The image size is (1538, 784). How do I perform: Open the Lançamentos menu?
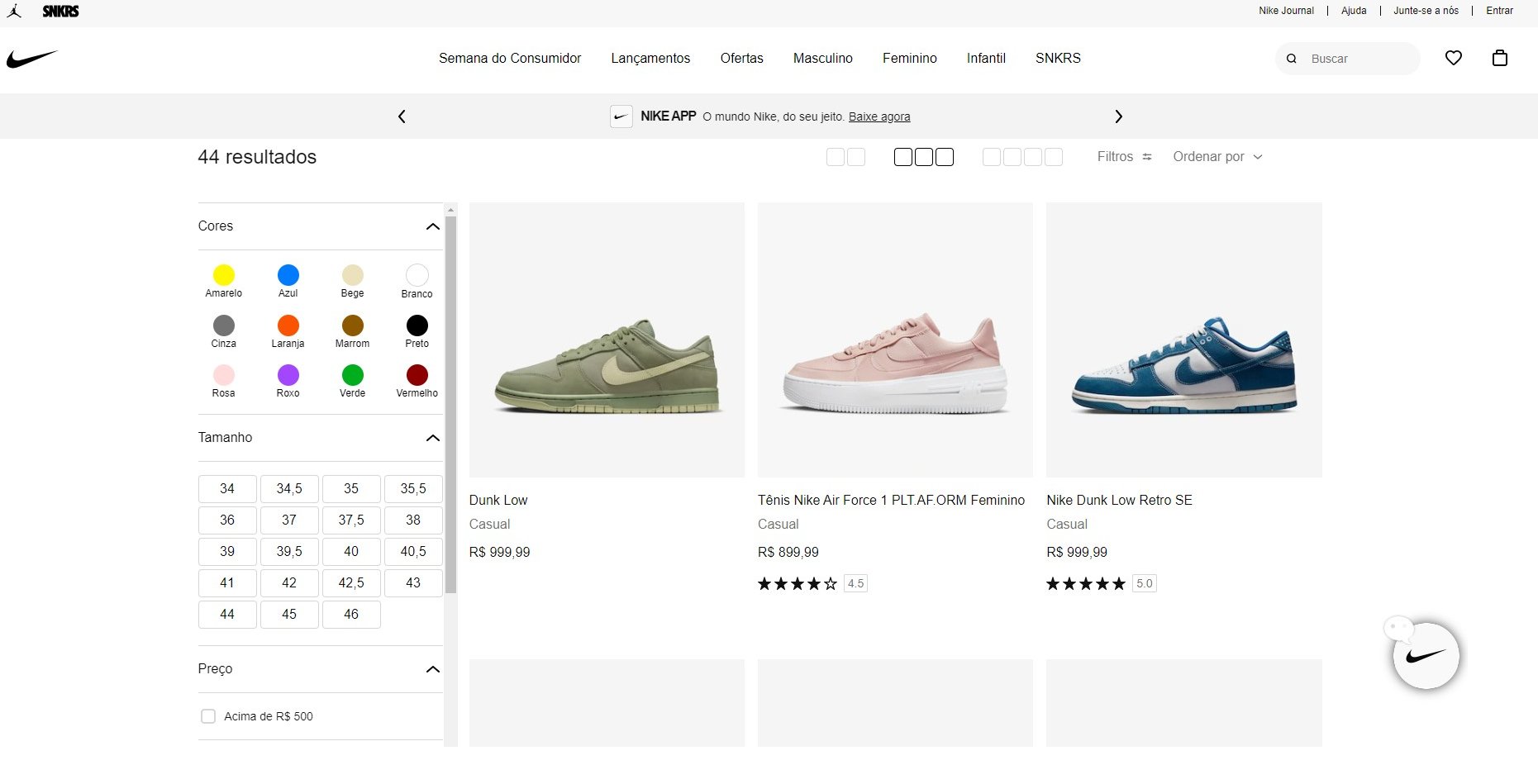(650, 59)
